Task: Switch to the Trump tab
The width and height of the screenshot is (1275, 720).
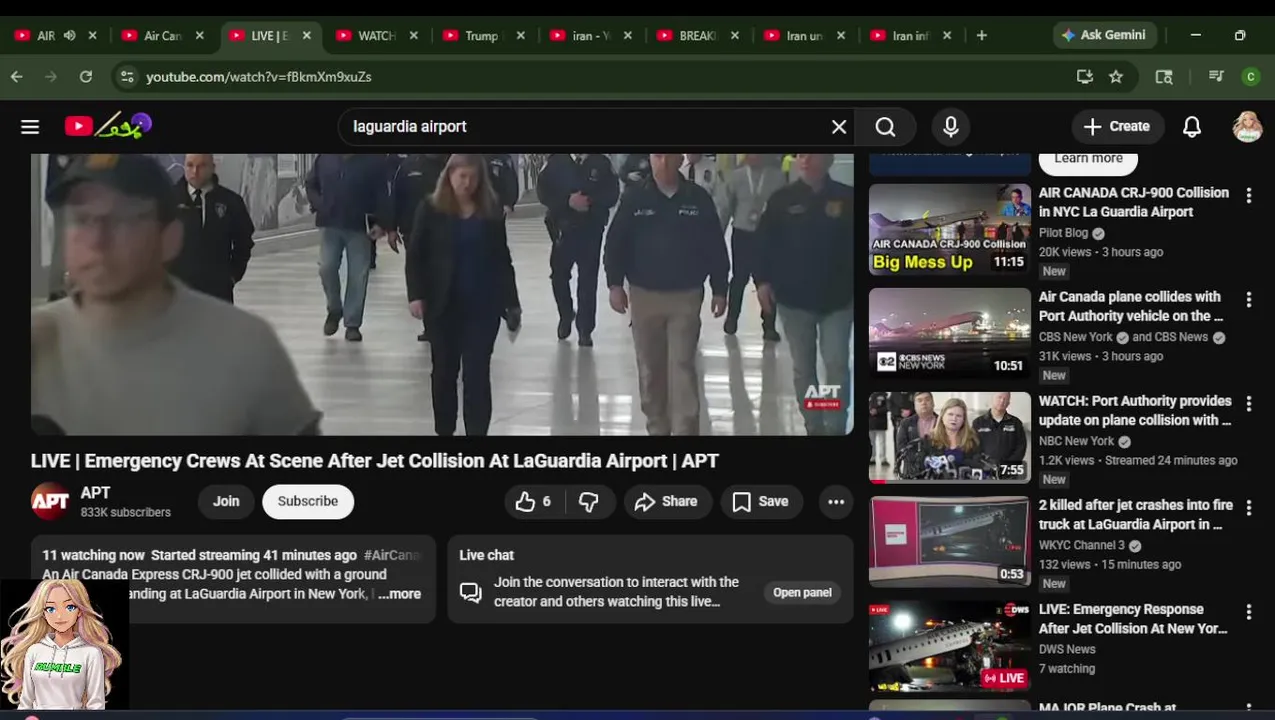Action: pos(482,36)
